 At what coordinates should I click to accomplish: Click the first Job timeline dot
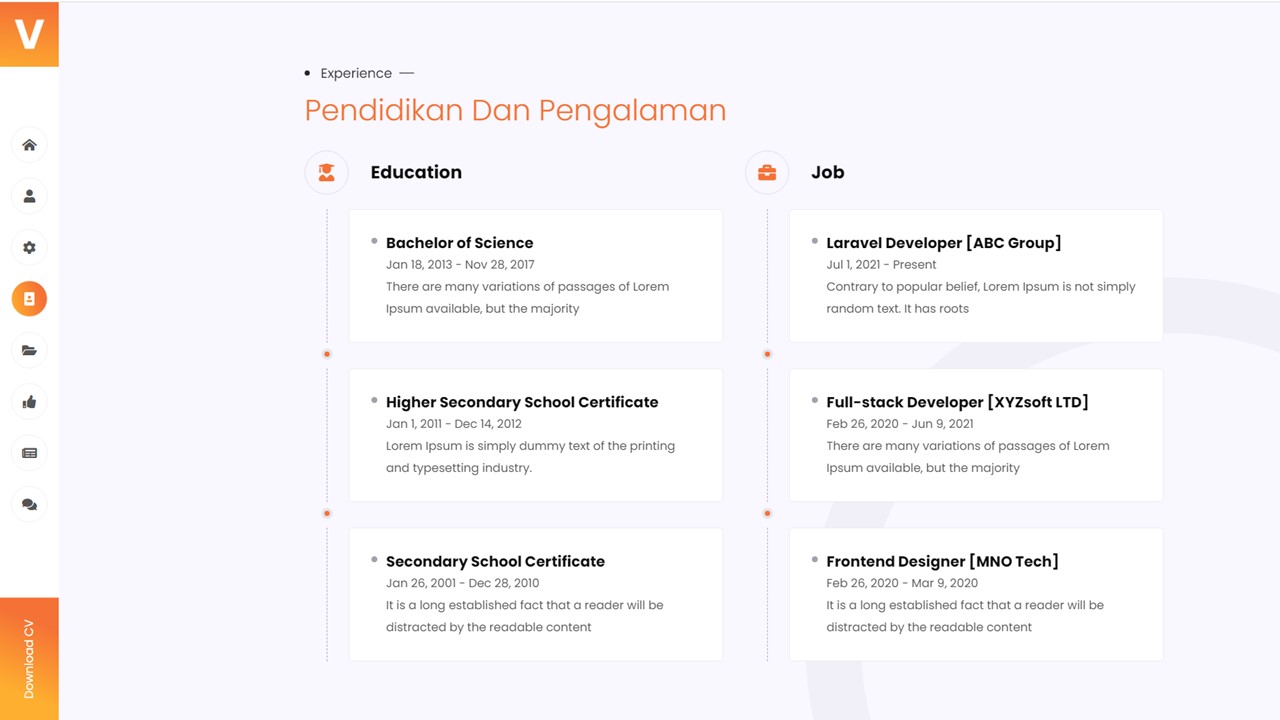pos(767,354)
